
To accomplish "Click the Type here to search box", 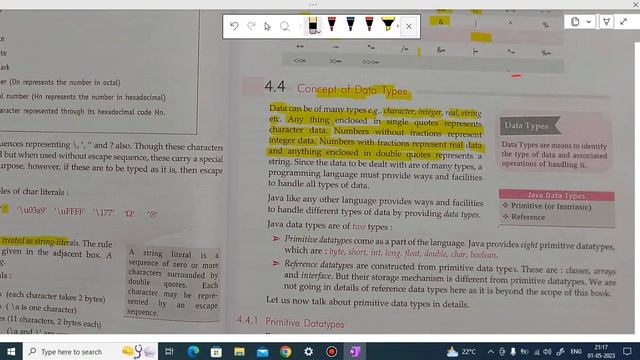I will [91, 351].
